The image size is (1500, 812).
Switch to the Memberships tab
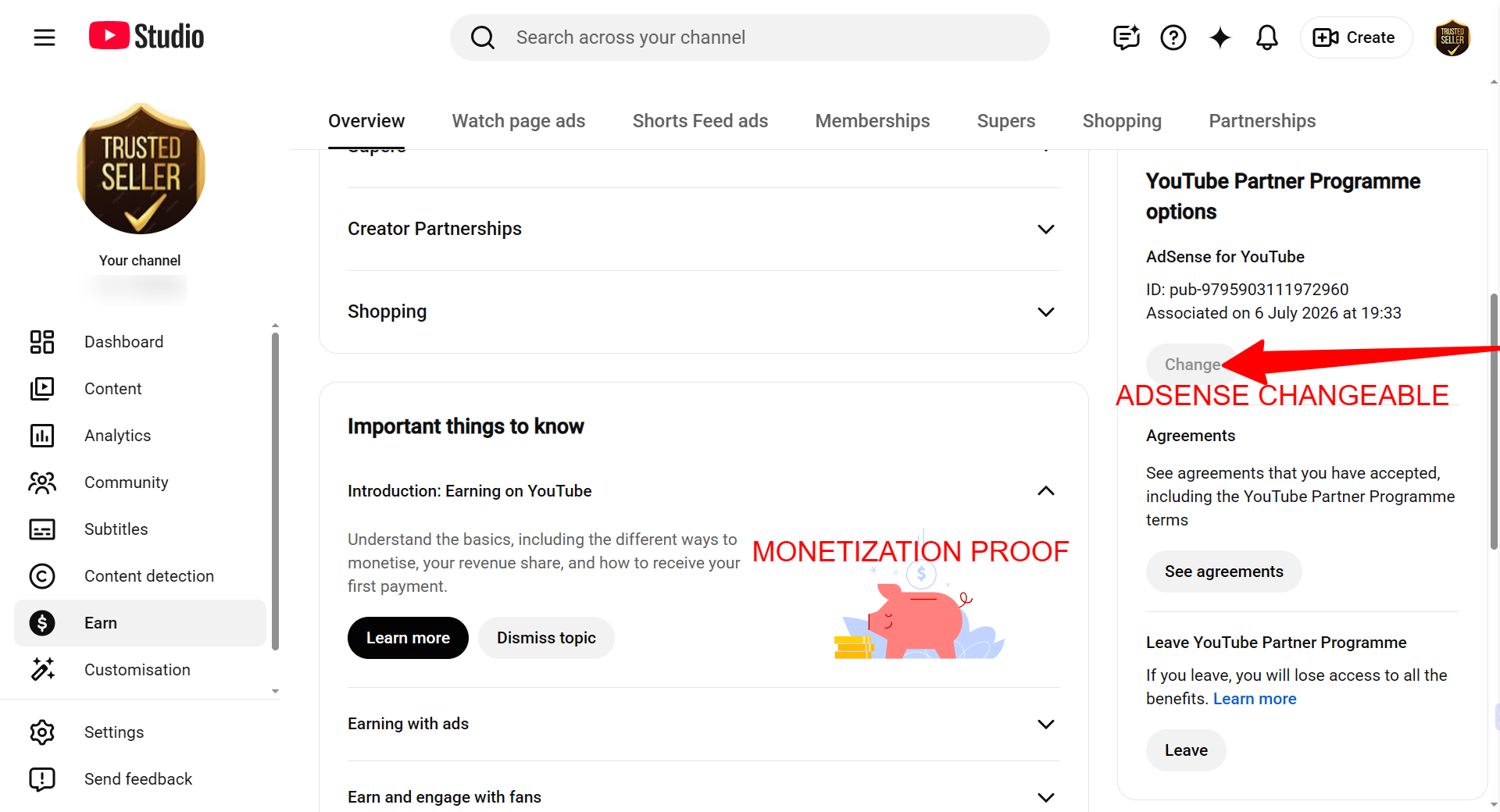click(873, 121)
